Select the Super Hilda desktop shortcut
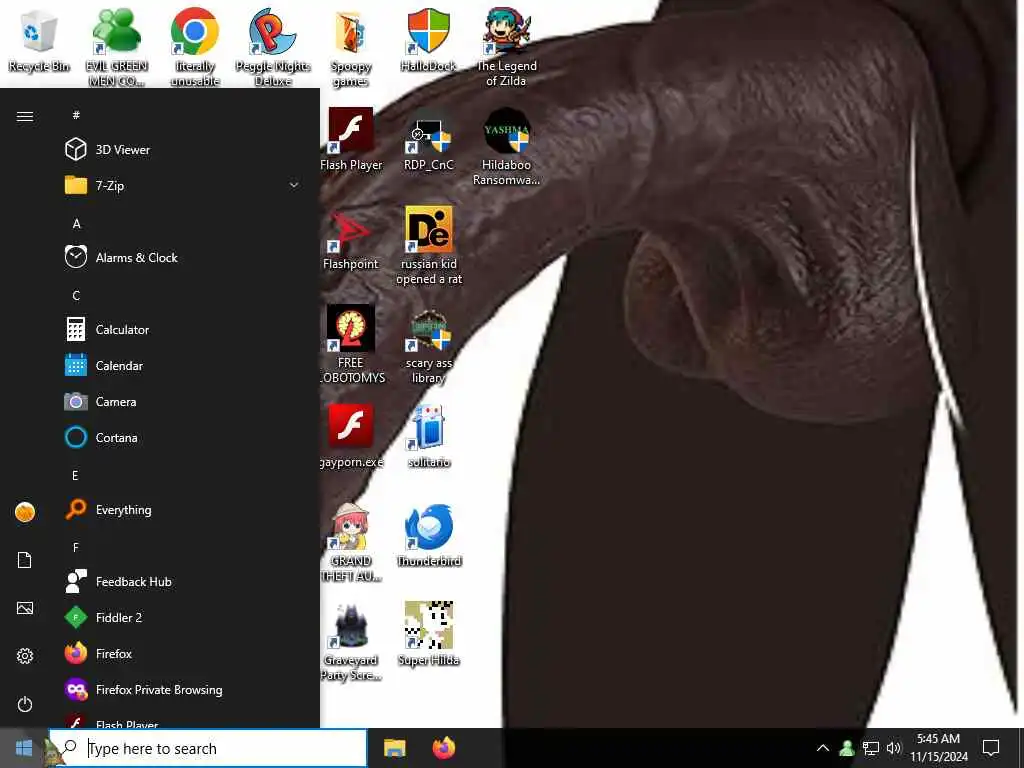The height and width of the screenshot is (768, 1024). [428, 634]
